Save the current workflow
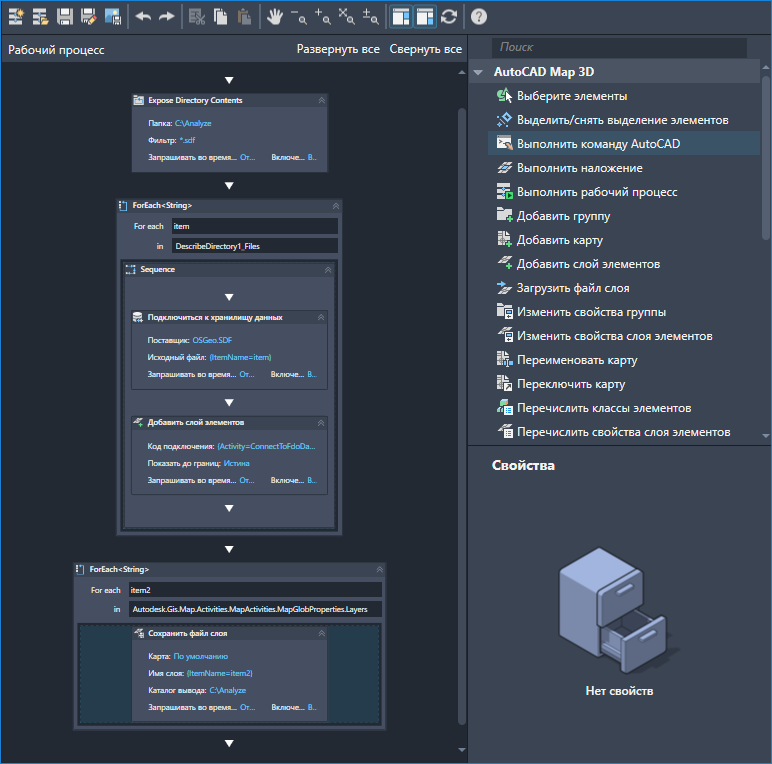This screenshot has height=764, width=772. point(64,17)
